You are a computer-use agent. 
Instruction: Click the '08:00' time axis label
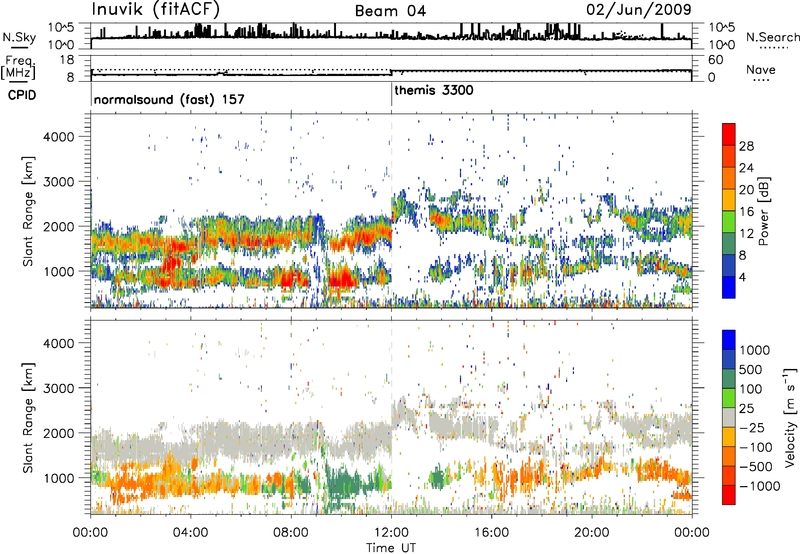(290, 533)
